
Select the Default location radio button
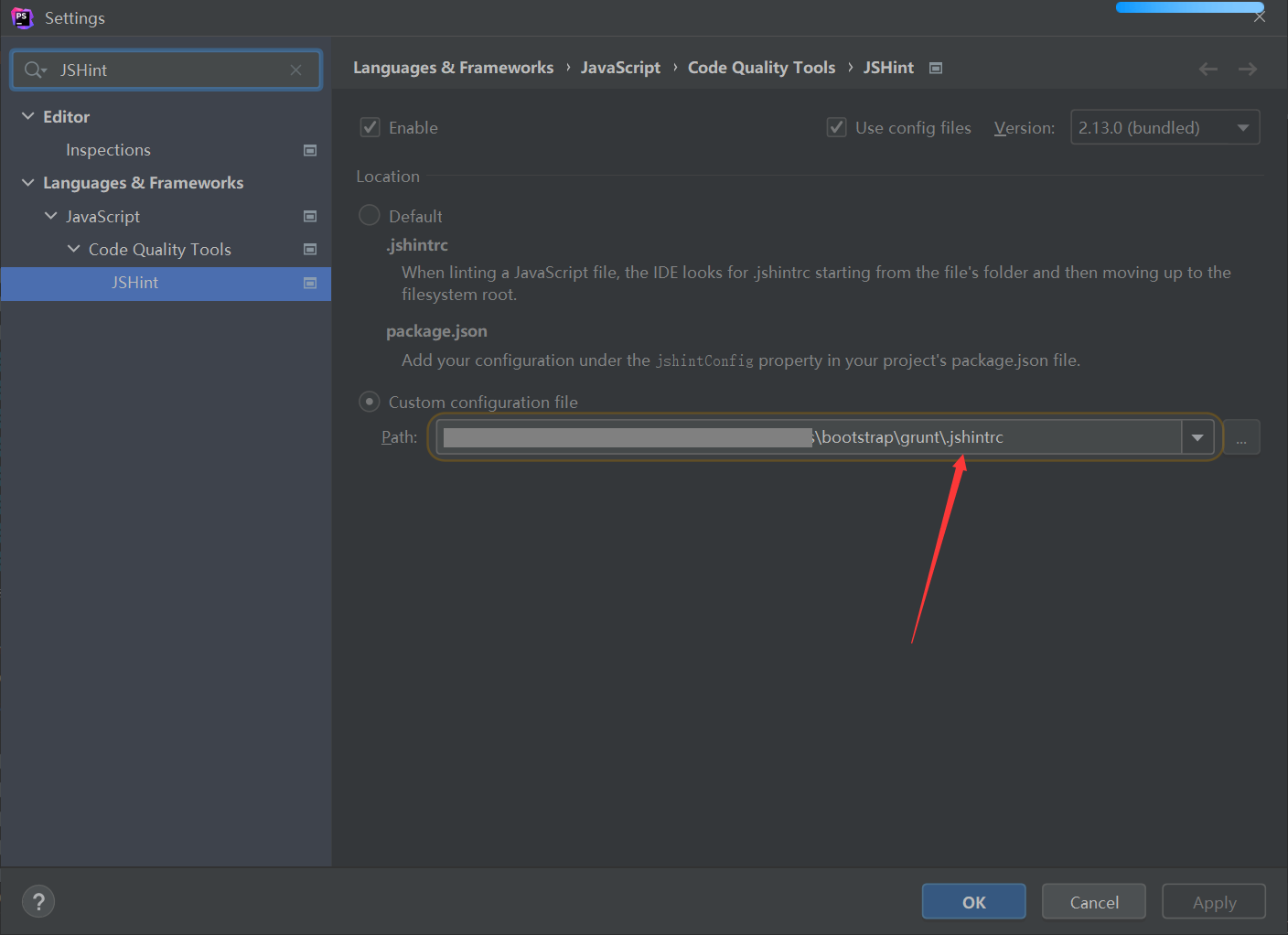tap(369, 215)
